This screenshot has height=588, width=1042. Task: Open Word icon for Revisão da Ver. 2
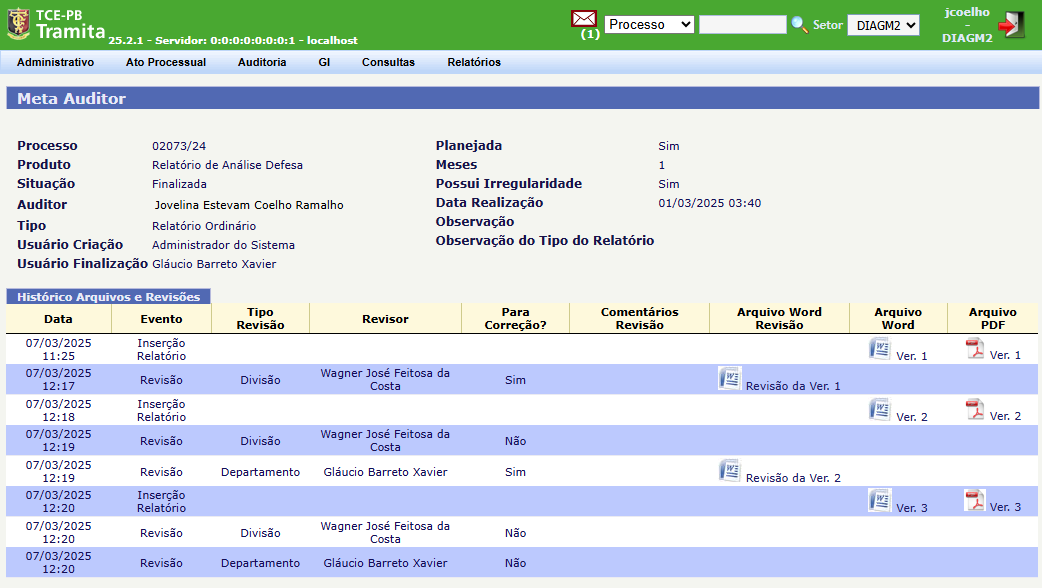click(x=730, y=470)
